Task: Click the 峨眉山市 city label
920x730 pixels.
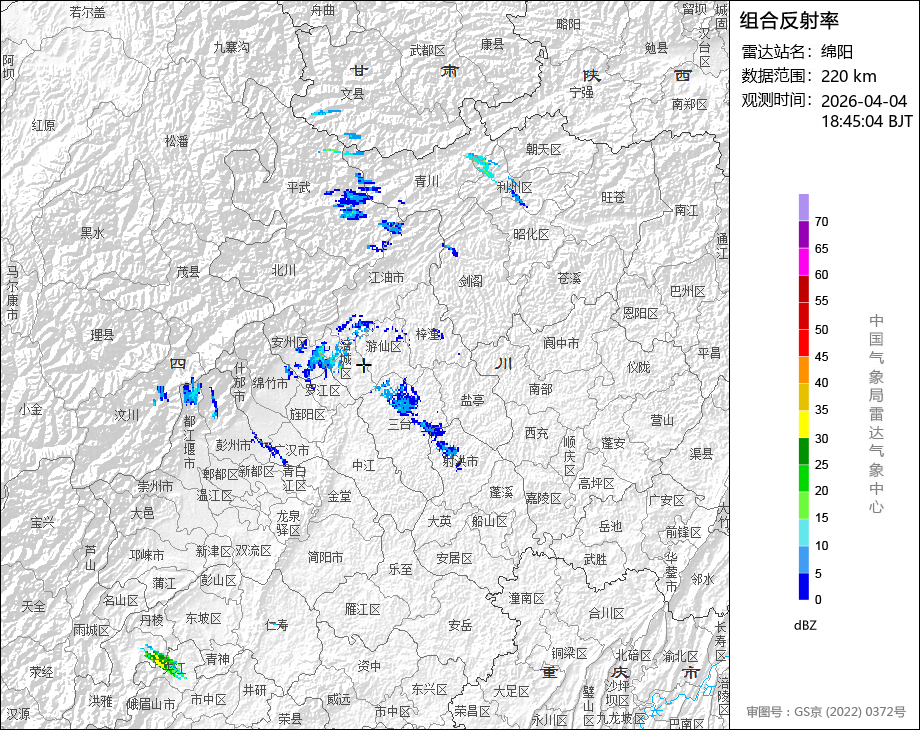Action: coord(151,704)
